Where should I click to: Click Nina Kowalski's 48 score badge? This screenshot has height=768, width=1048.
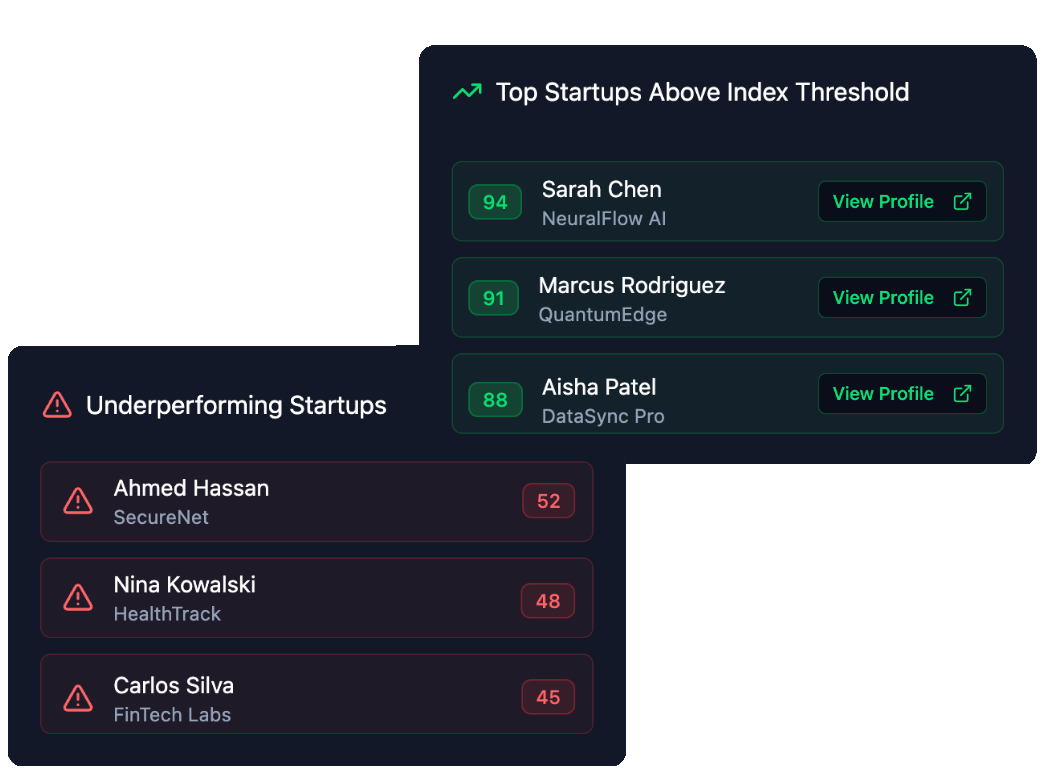548,601
